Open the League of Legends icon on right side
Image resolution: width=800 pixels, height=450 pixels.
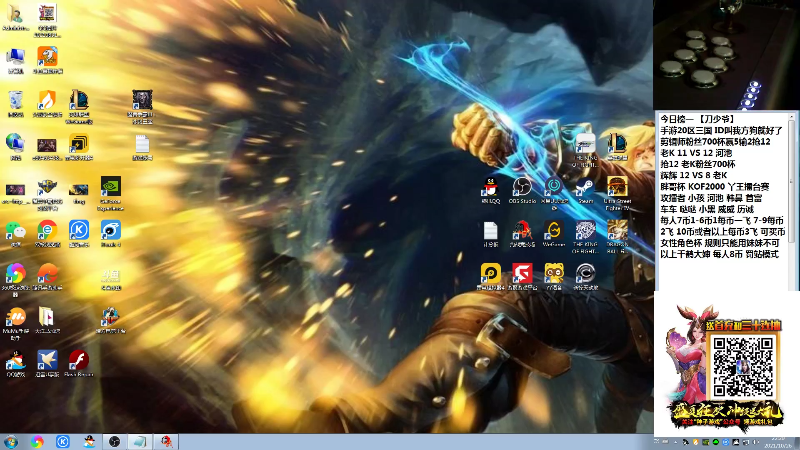617,147
